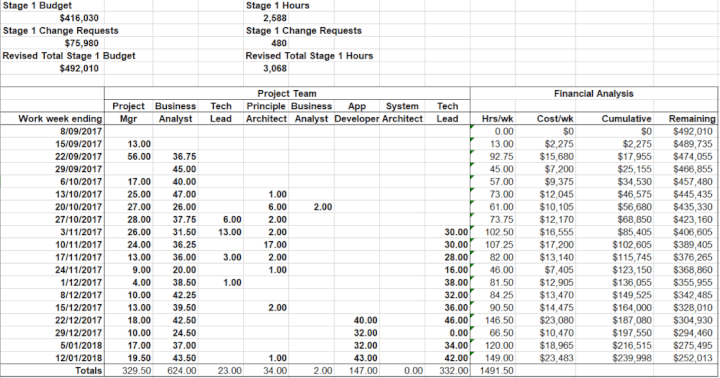
Task: Click the 42.25 Business Analyst cell
Action: coord(184,295)
